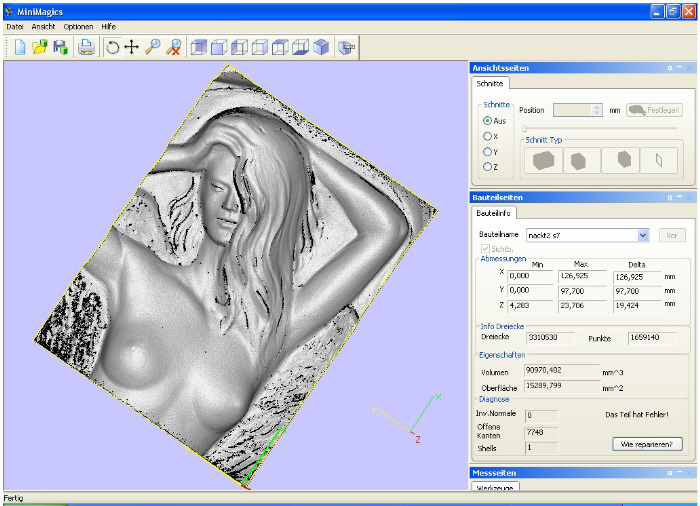Click the Save toolbar icon

click(60, 47)
